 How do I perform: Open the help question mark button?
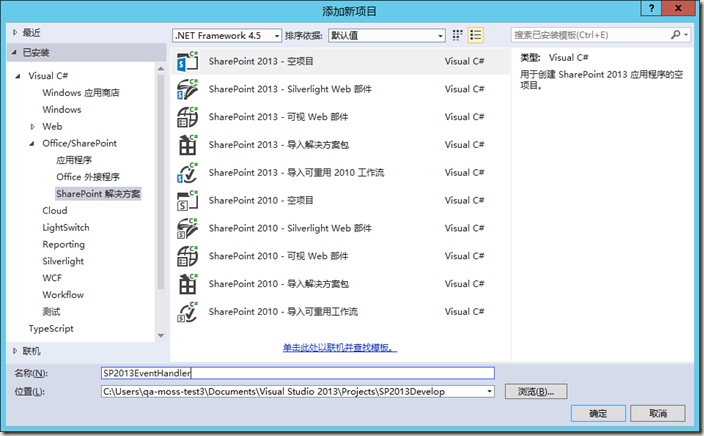point(651,8)
